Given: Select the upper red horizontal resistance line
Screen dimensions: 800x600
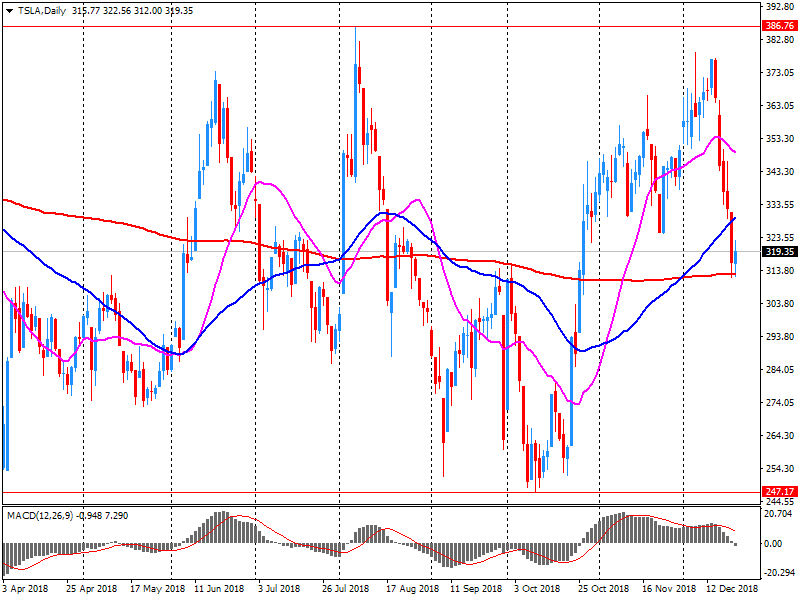Looking at the screenshot, I should (x=381, y=26).
